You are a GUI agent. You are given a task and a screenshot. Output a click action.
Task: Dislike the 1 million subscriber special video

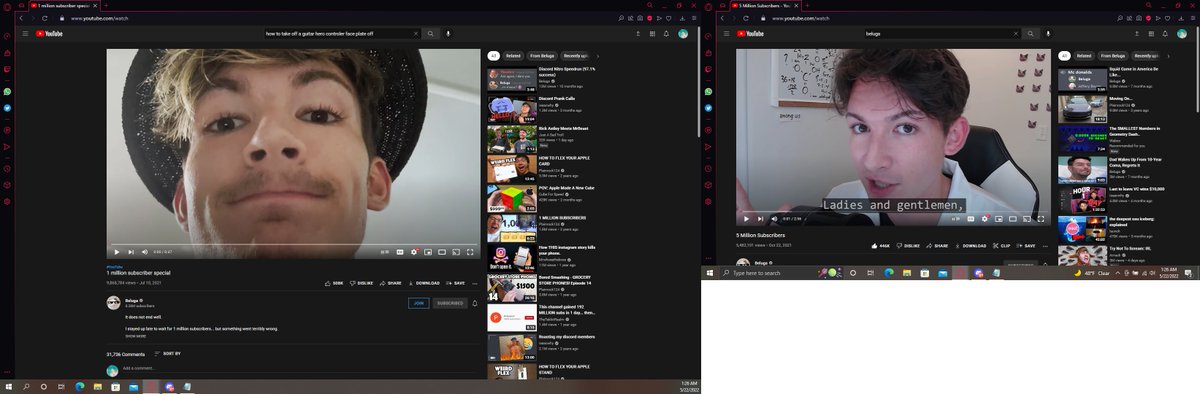click(361, 283)
